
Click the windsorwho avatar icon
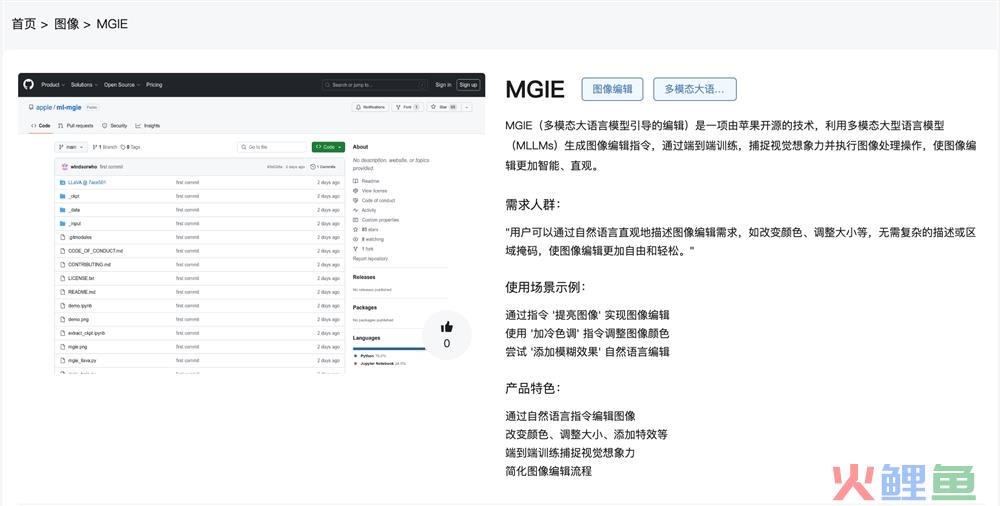tap(64, 167)
